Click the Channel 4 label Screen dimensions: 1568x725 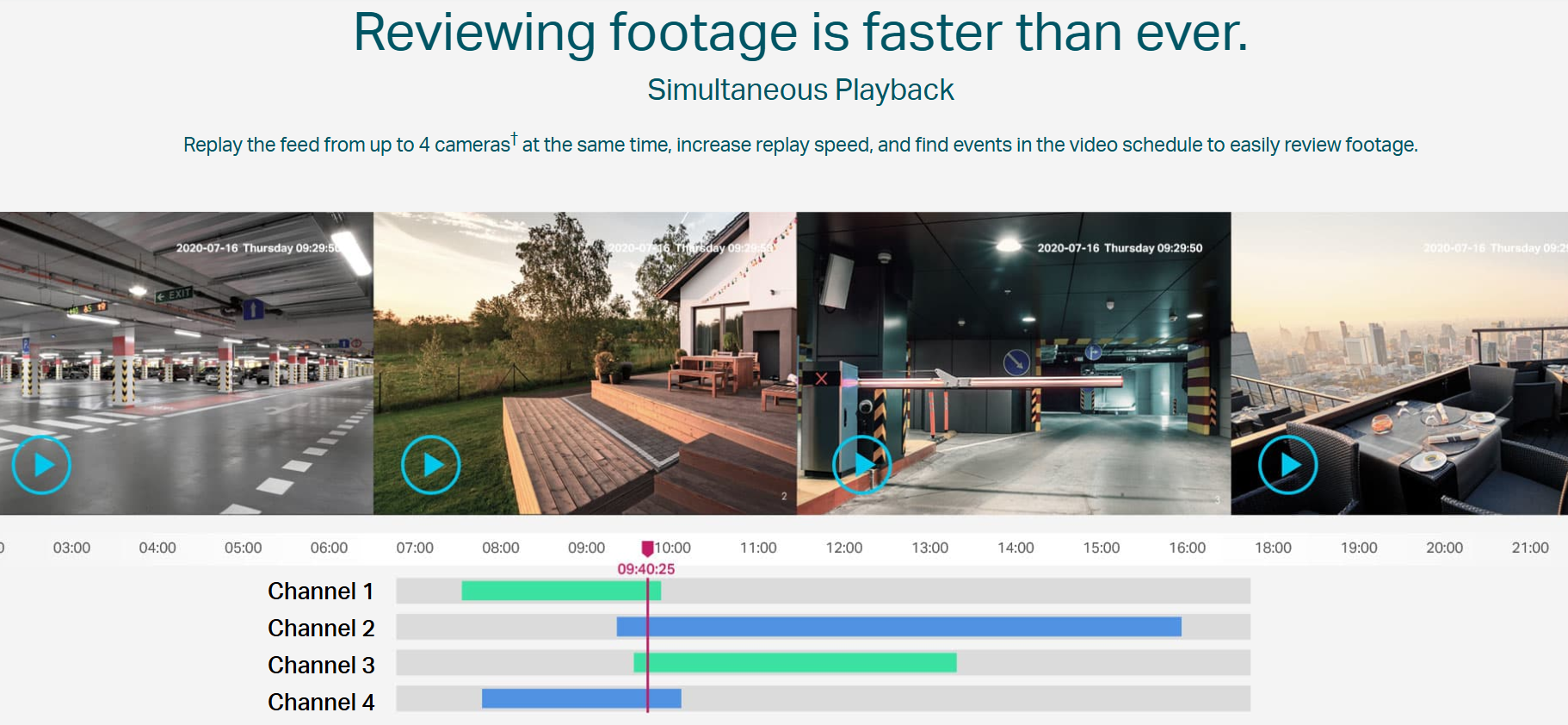pyautogui.click(x=320, y=703)
